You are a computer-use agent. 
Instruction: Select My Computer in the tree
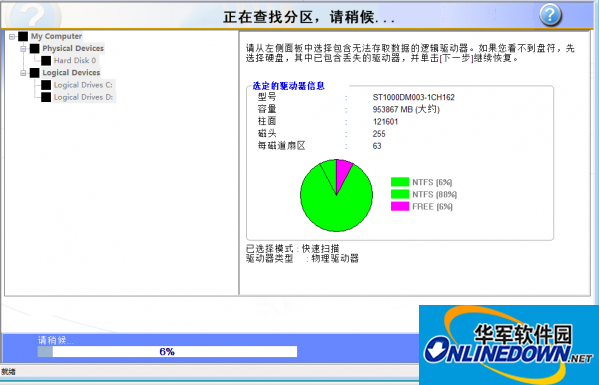[57, 36]
